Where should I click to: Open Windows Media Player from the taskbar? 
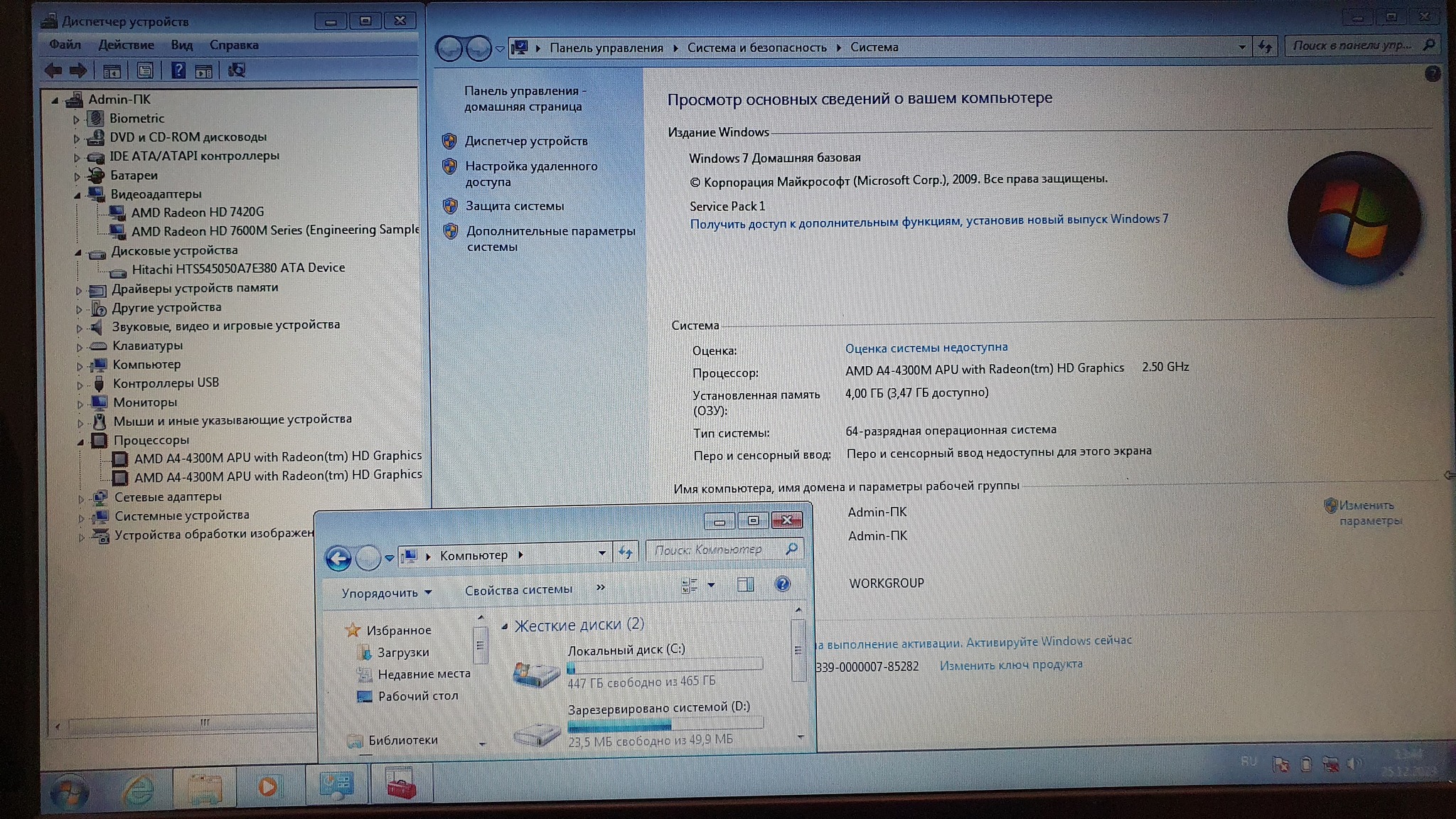[x=268, y=787]
